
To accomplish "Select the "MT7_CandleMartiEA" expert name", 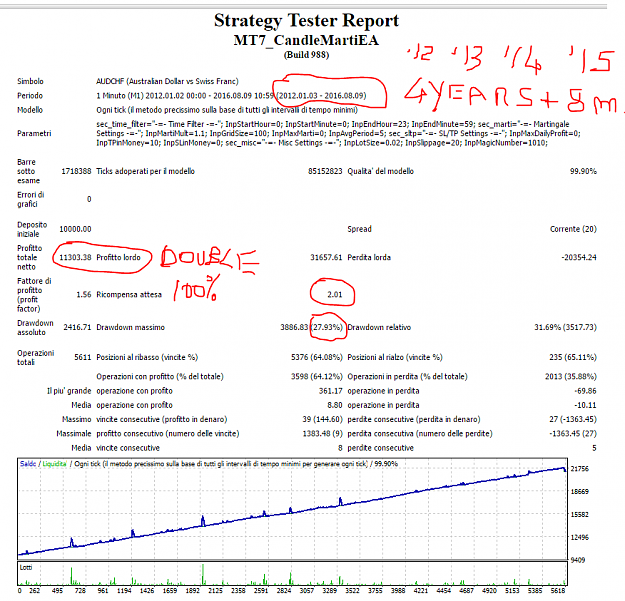I will click(x=306, y=40).
